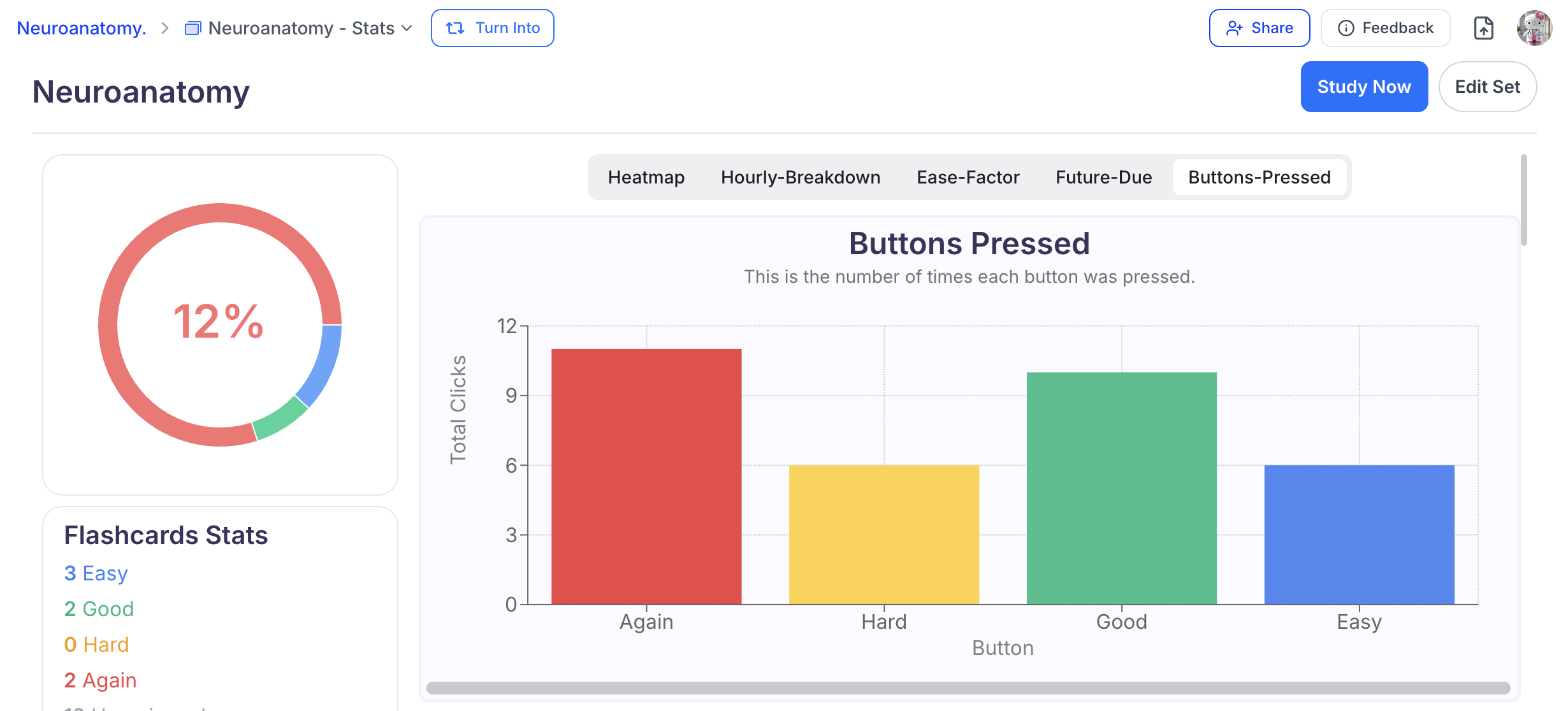Click the horizontal chart scrollbar
Viewport: 1568px width, 711px height.
(968, 688)
